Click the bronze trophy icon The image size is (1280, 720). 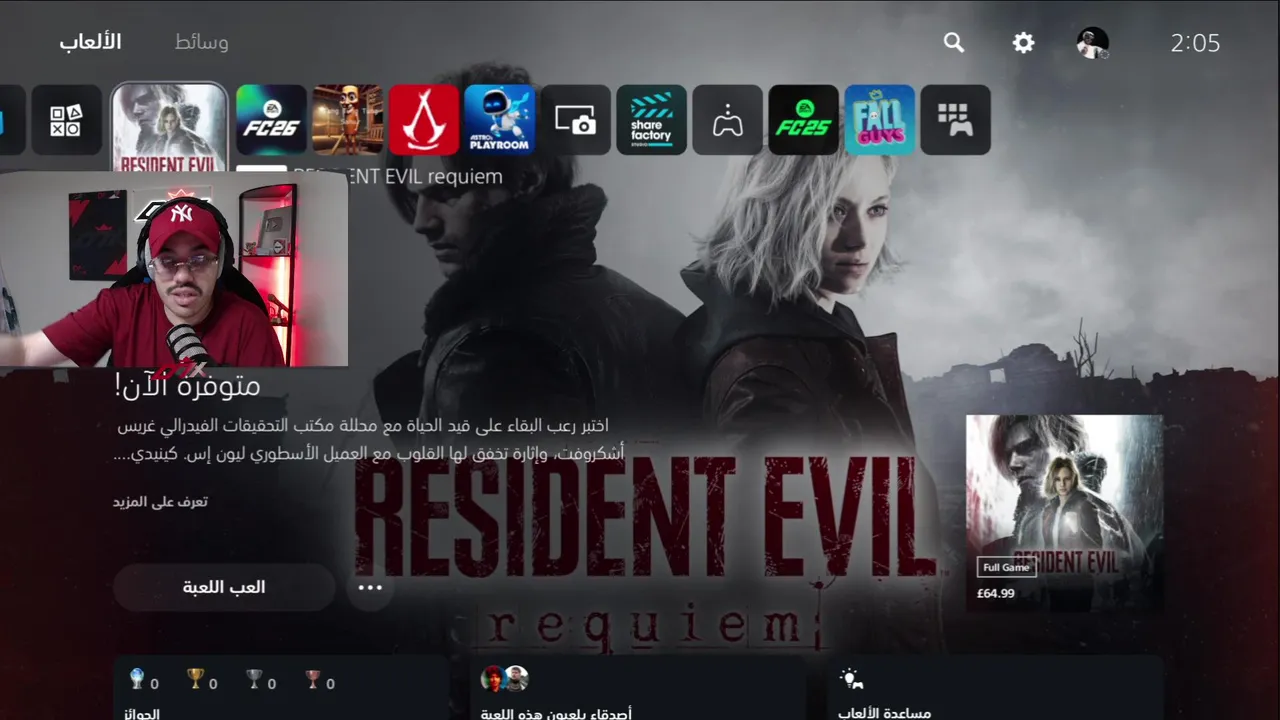click(x=313, y=679)
